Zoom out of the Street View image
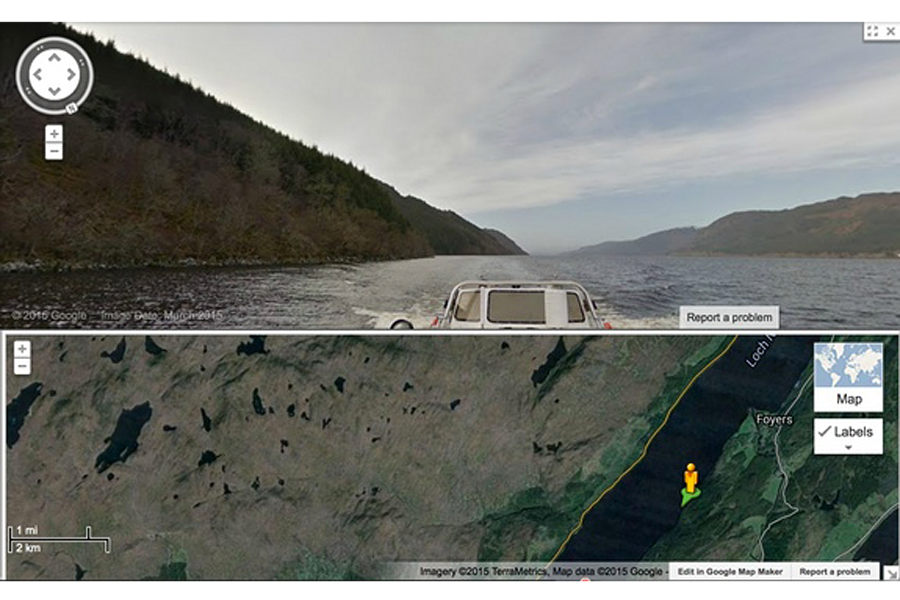Viewport: 900px width, 600px height. click(x=54, y=152)
